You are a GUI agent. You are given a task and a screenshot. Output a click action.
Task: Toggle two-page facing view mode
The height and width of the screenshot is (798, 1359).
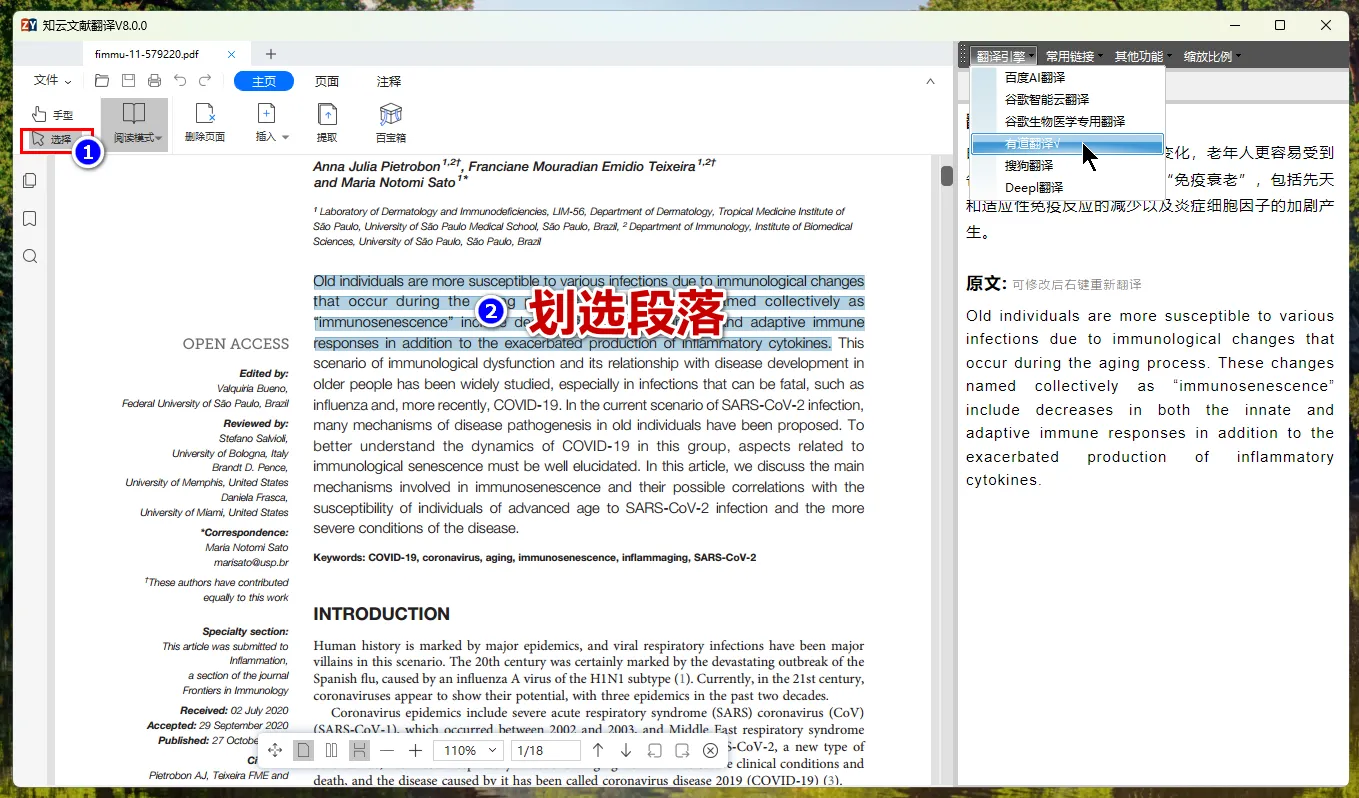pos(331,750)
